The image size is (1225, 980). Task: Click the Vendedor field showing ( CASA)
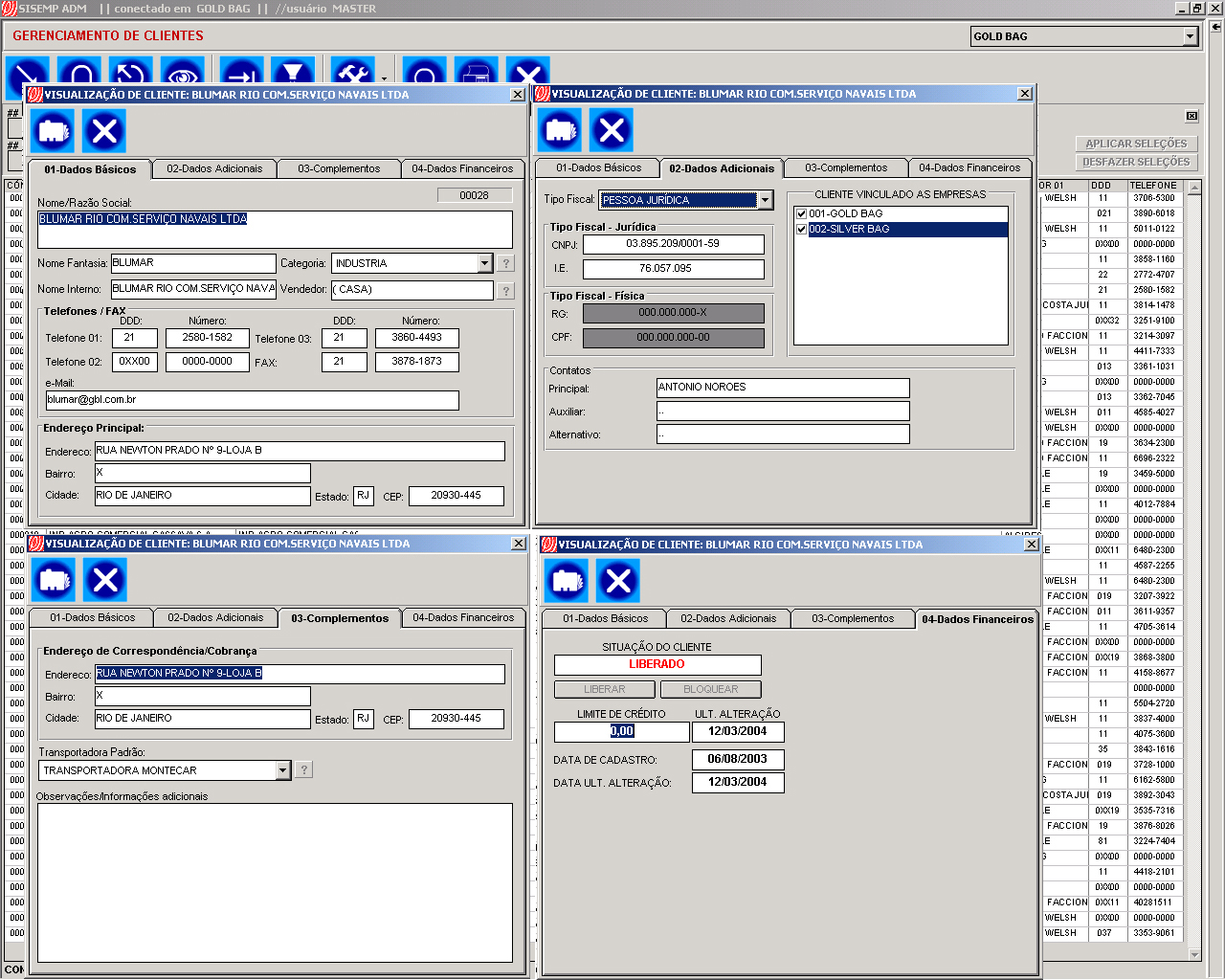click(412, 290)
